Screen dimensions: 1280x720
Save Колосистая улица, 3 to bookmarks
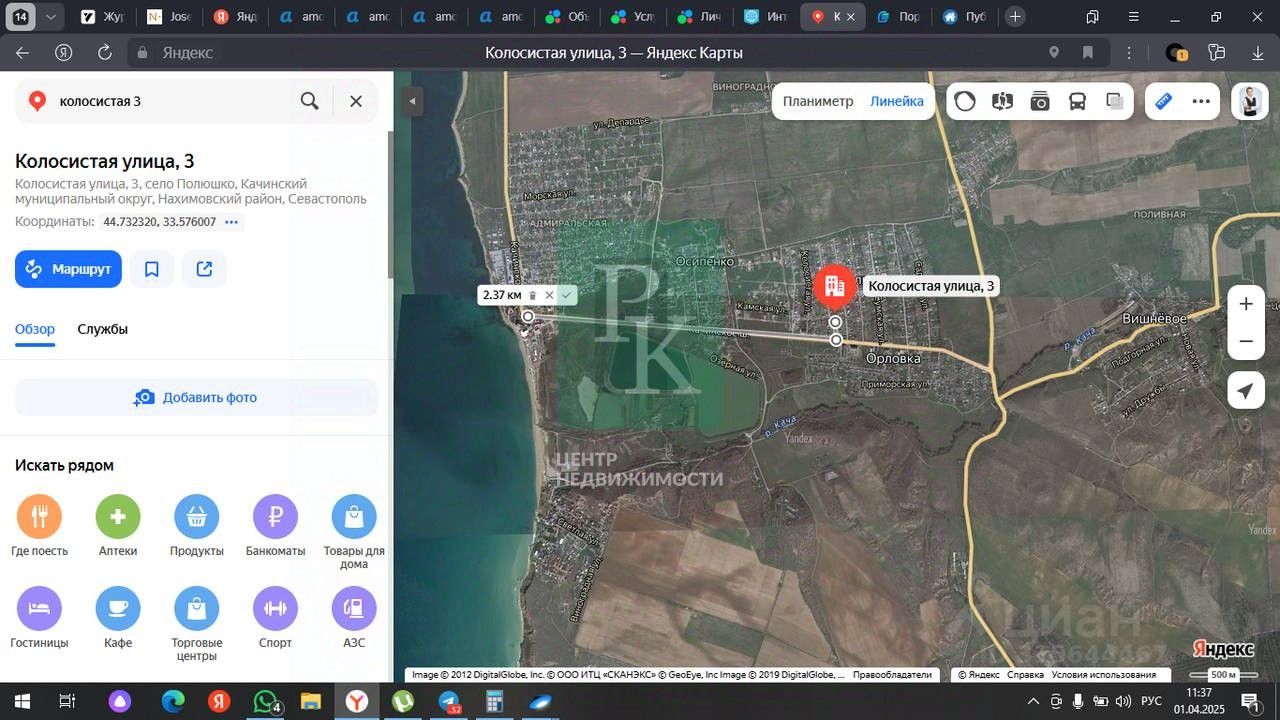(152, 269)
